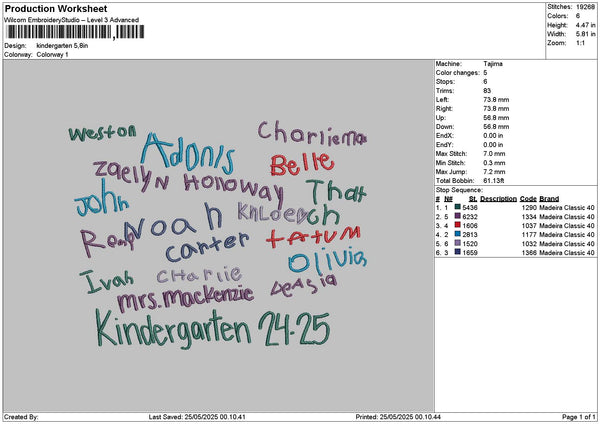Select the Colorway 1 value
This screenshot has width=600, height=424.
coord(52,55)
